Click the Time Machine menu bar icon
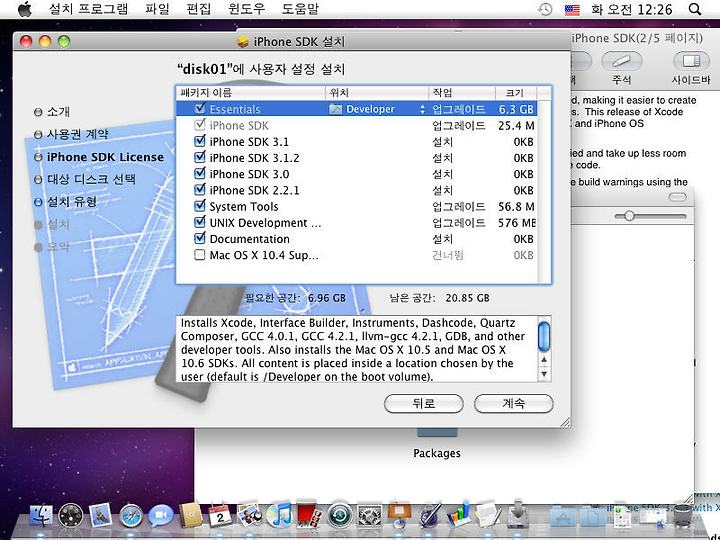This screenshot has width=720, height=540. (545, 9)
